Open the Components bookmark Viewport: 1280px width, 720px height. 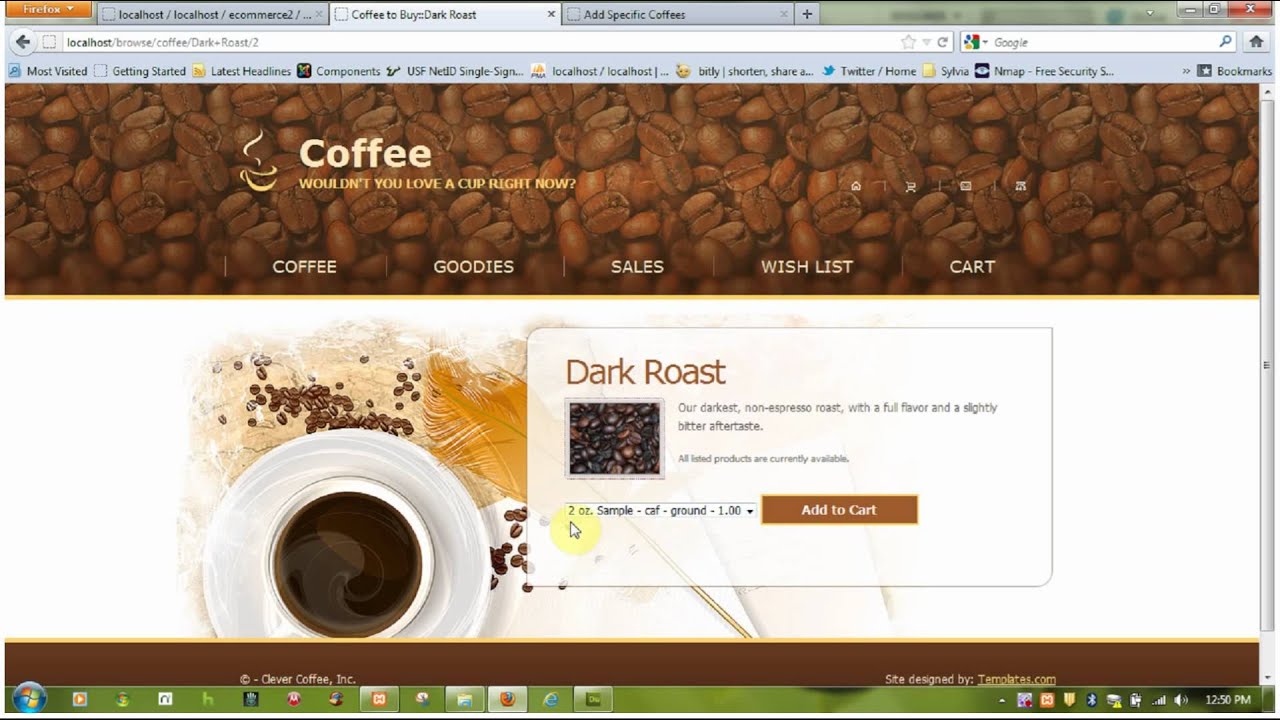338,71
